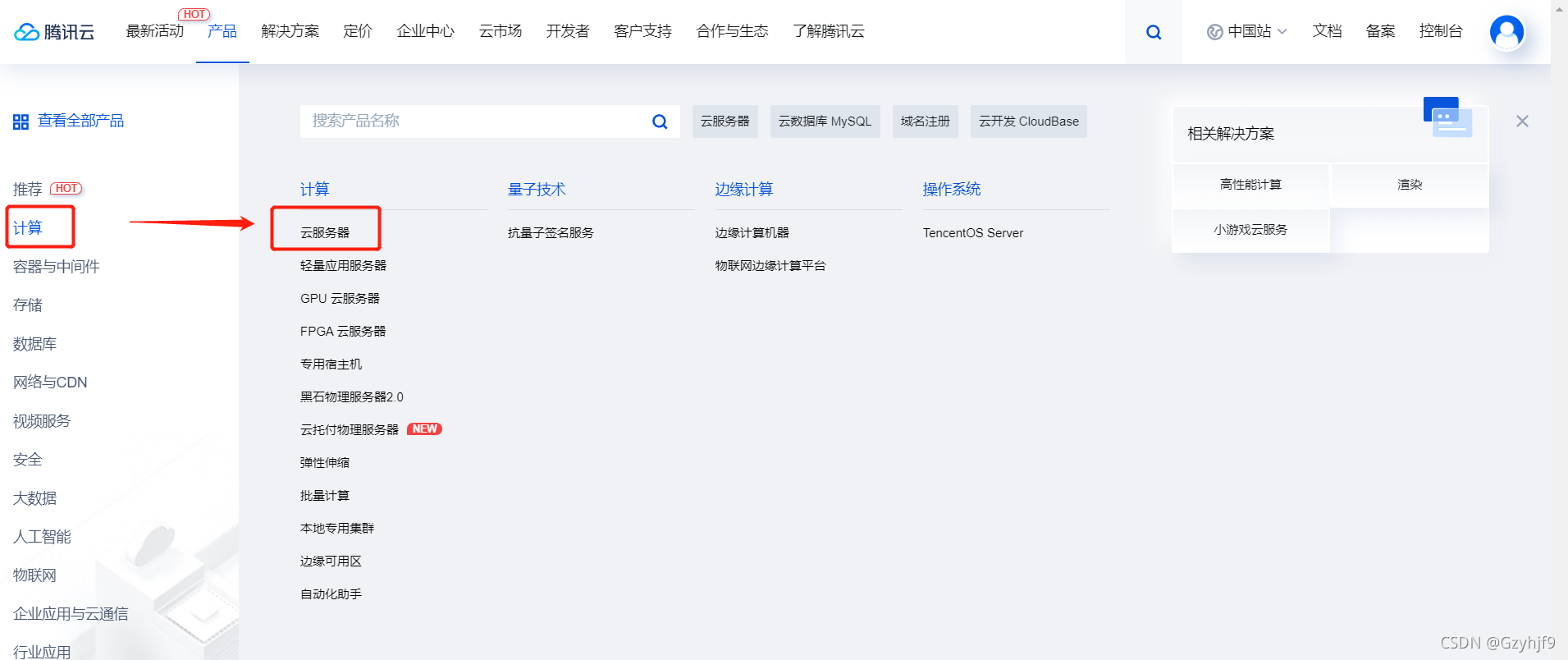Go to 备案 link

[1380, 31]
